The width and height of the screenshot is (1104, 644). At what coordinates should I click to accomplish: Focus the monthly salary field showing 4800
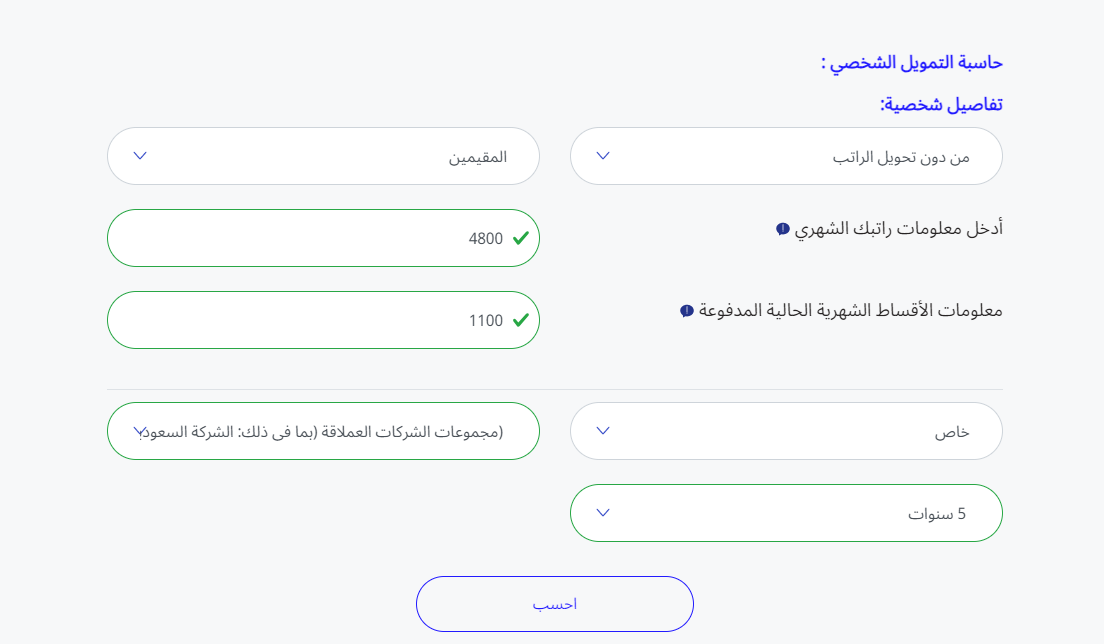click(x=323, y=238)
